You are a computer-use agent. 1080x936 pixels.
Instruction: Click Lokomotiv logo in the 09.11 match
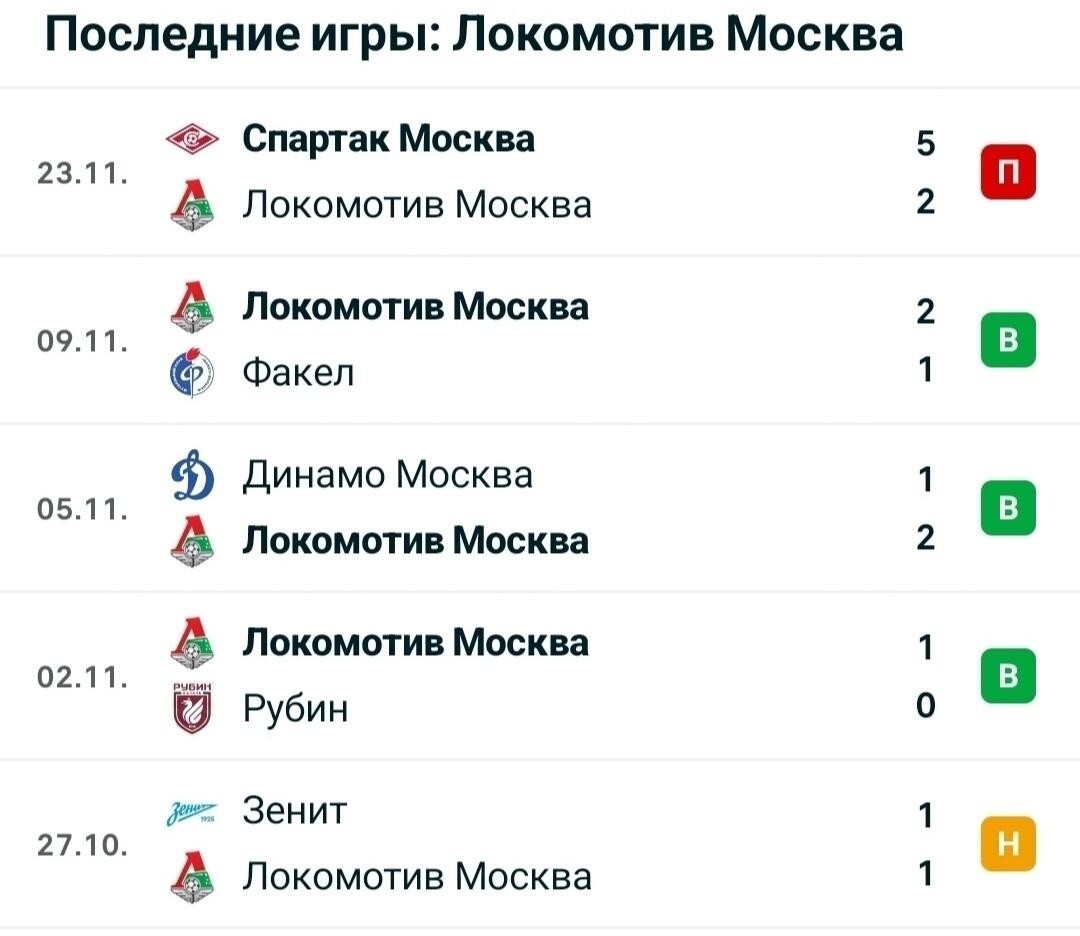[x=192, y=307]
